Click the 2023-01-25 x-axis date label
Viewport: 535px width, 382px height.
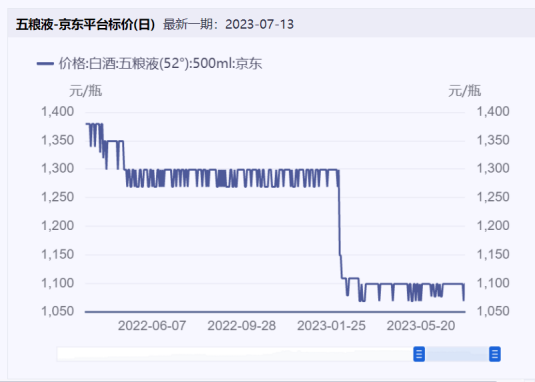coord(331,326)
